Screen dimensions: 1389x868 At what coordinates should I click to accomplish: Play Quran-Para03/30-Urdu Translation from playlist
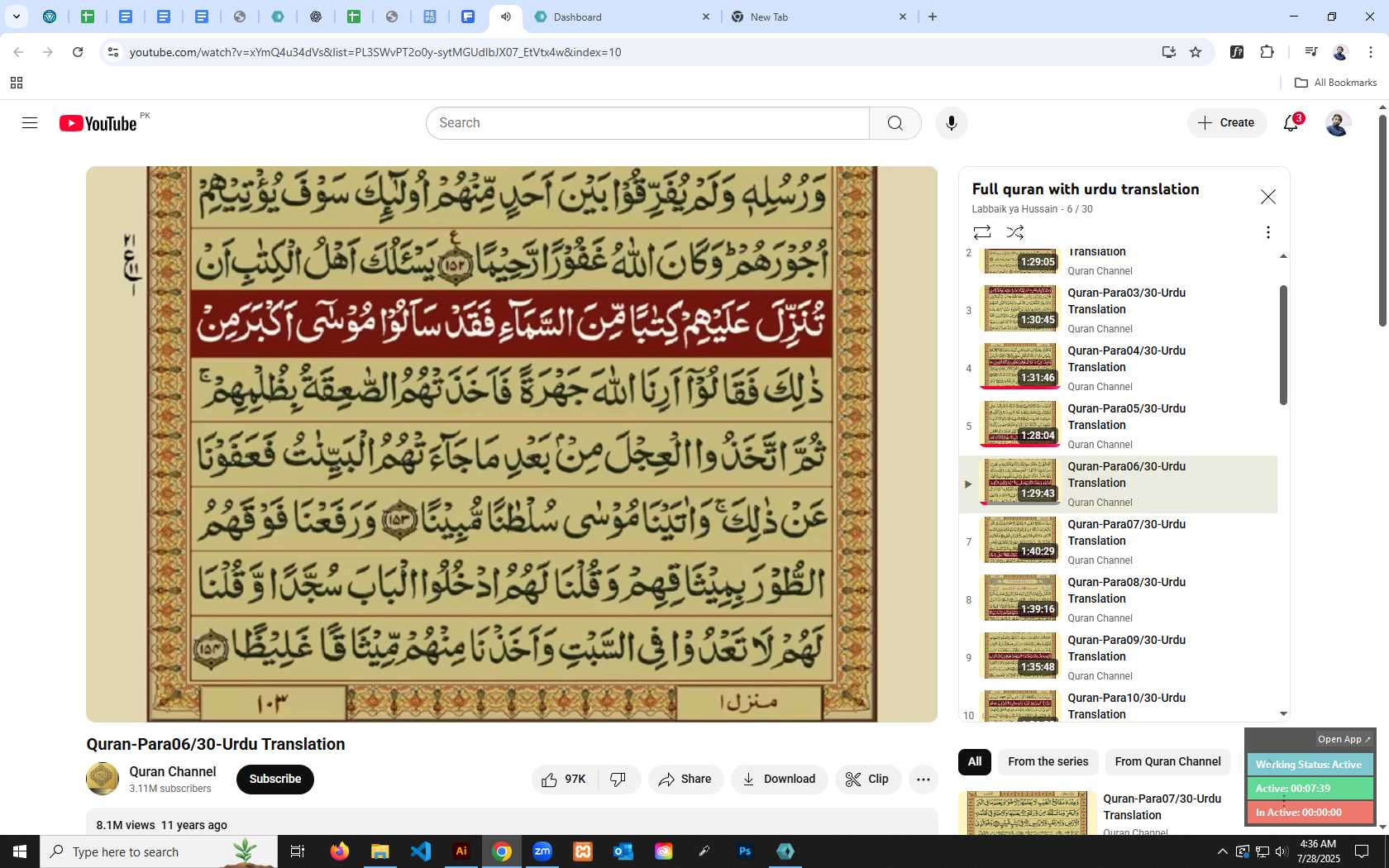(x=1118, y=310)
